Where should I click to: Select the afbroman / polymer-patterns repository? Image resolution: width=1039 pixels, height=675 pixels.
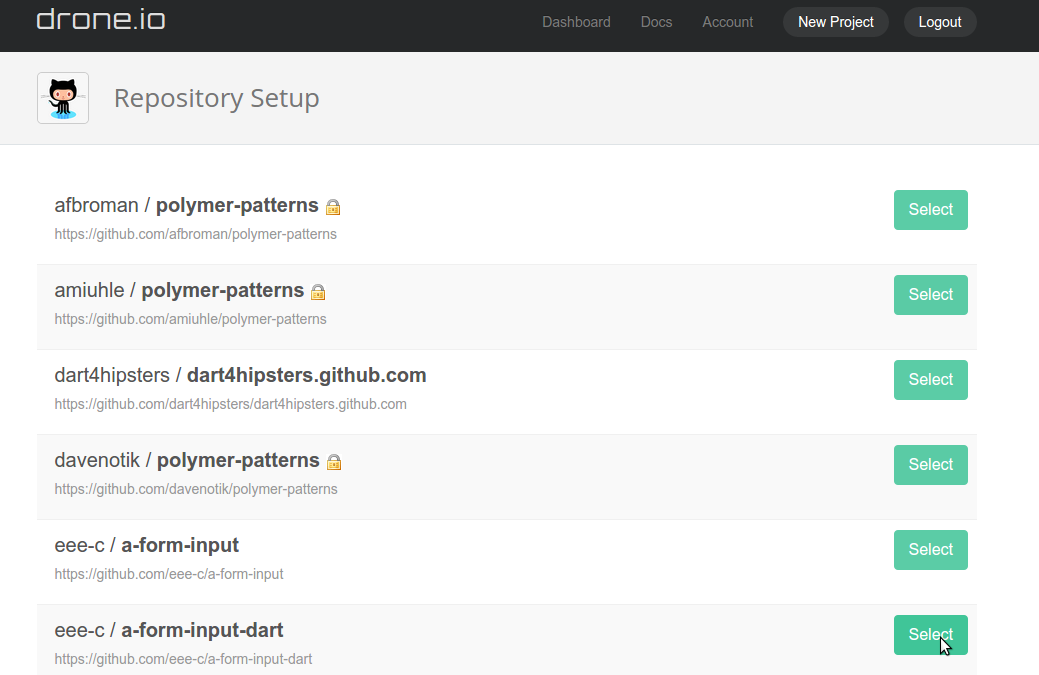pyautogui.click(x=930, y=210)
